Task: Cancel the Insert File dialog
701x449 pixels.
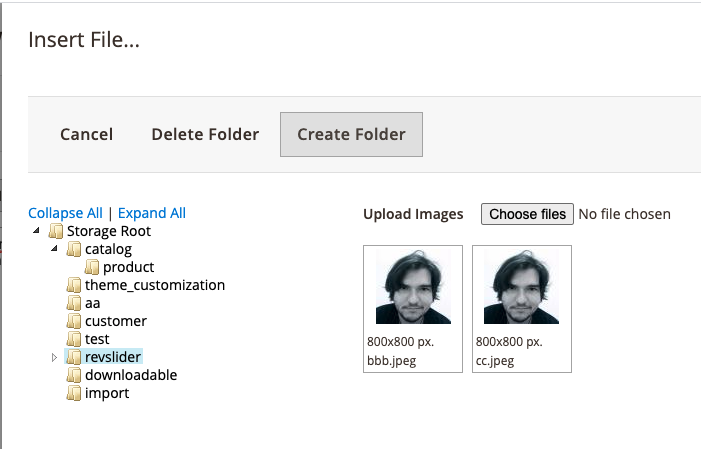Action: (x=86, y=134)
